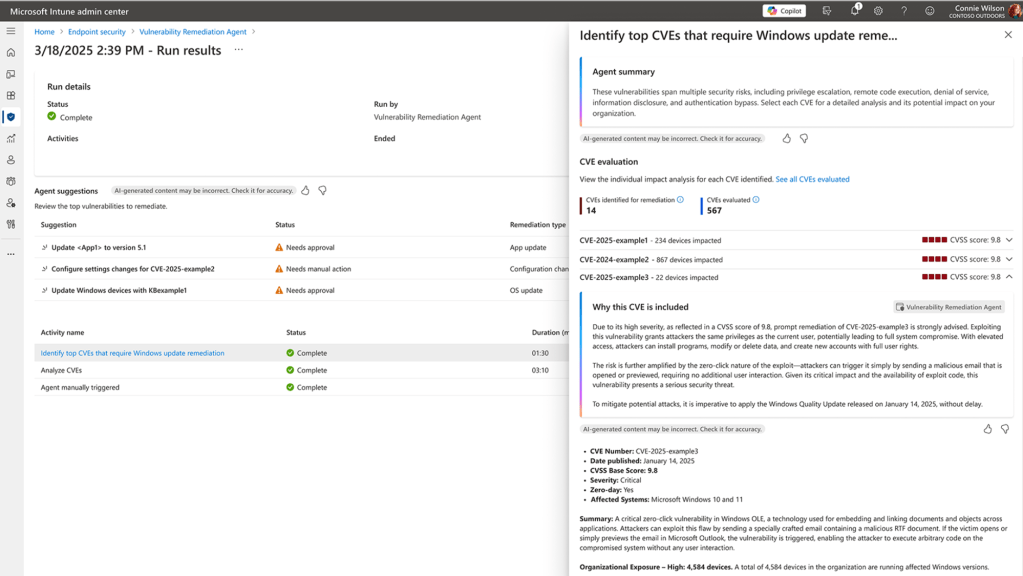Open the Copilot button in header
Viewport: 1023px width, 576px height.
[784, 11]
